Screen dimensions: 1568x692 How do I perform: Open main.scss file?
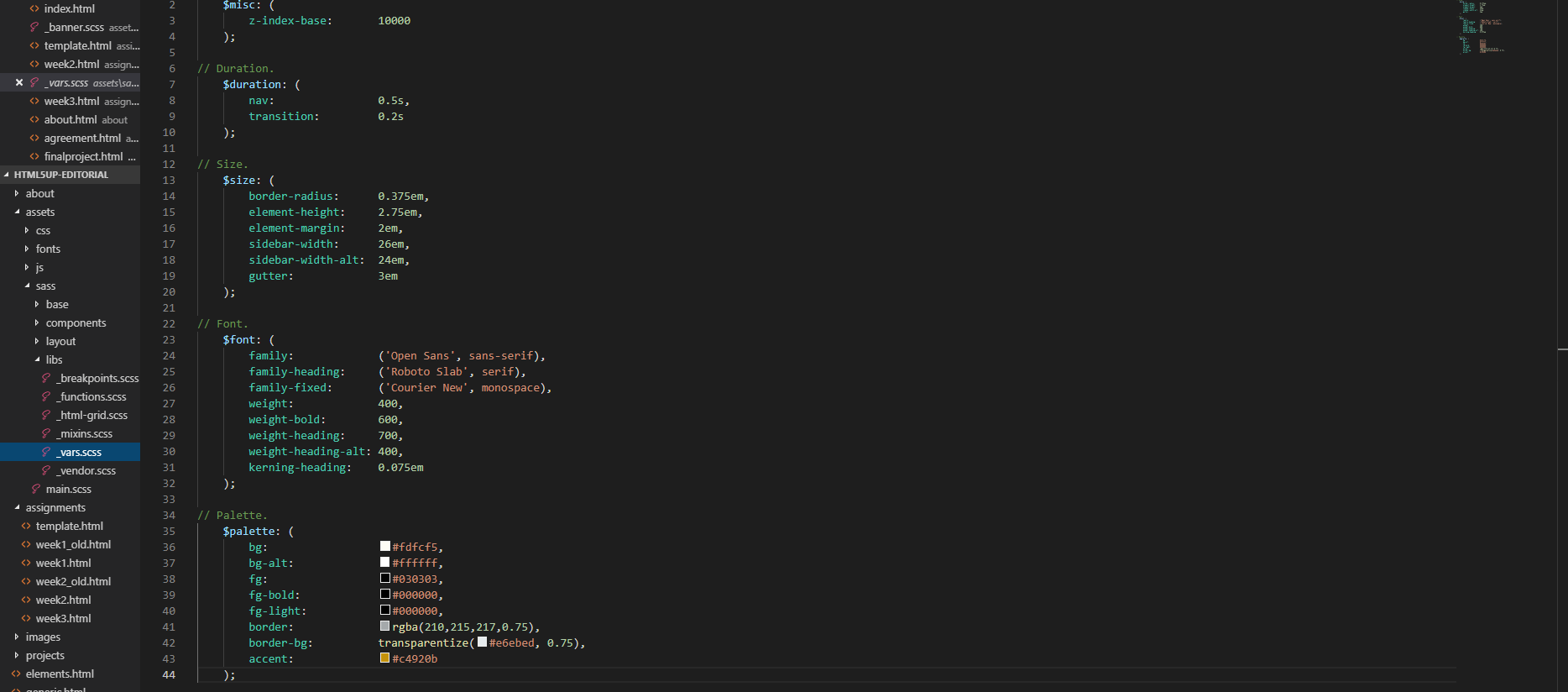click(x=69, y=489)
